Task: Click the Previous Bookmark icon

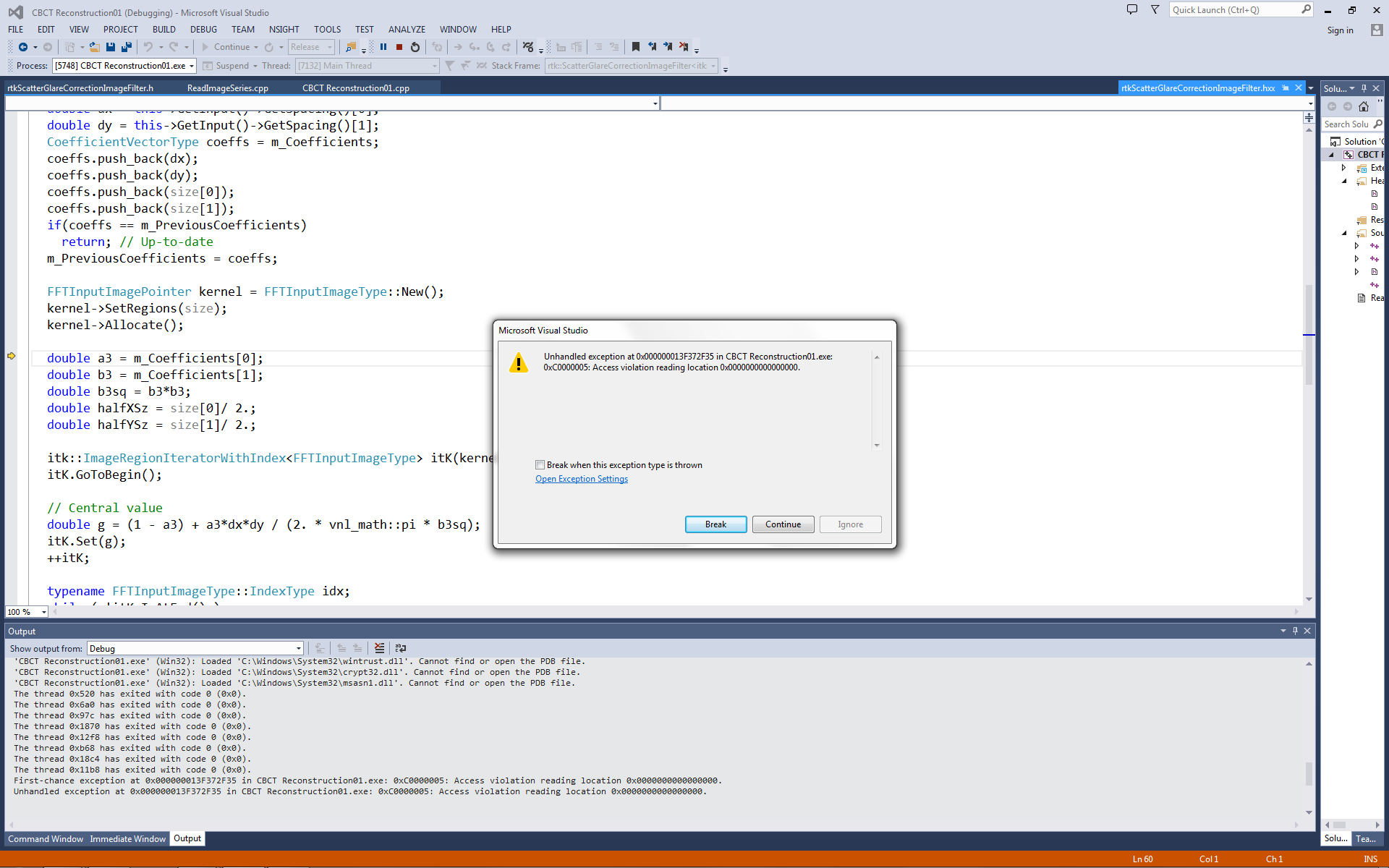Action: click(x=652, y=47)
